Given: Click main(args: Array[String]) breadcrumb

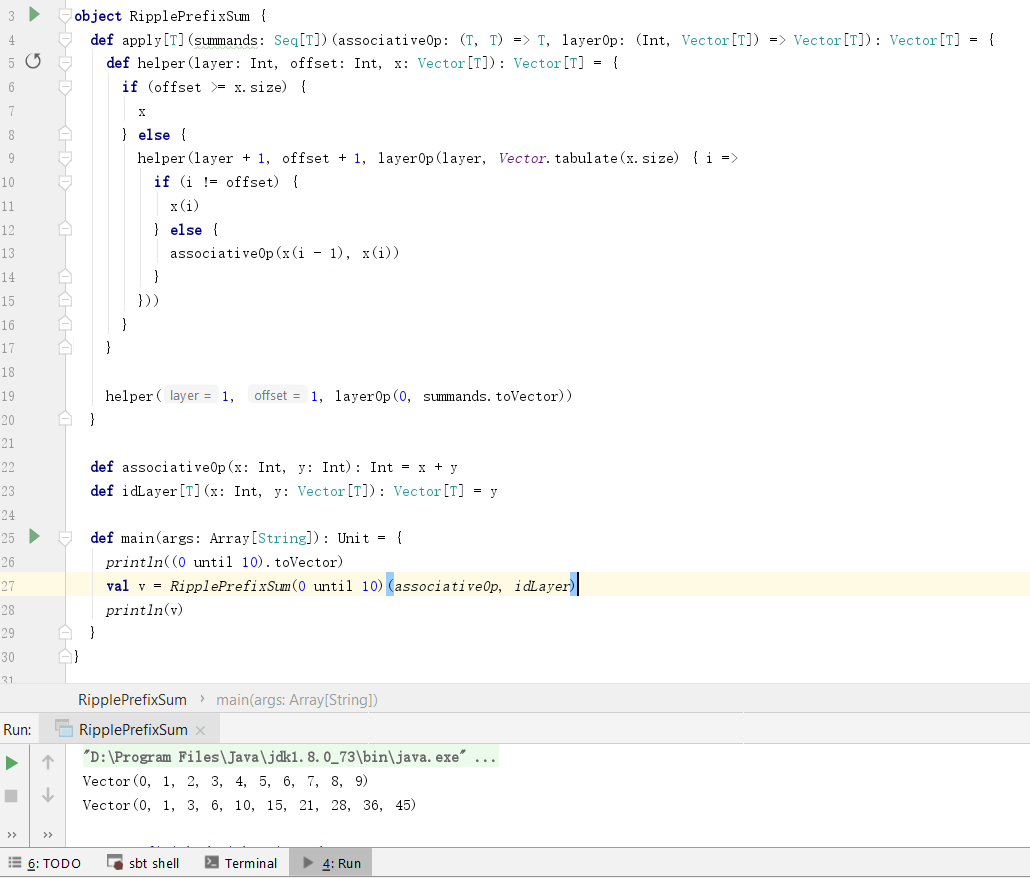Looking at the screenshot, I should click(297, 700).
